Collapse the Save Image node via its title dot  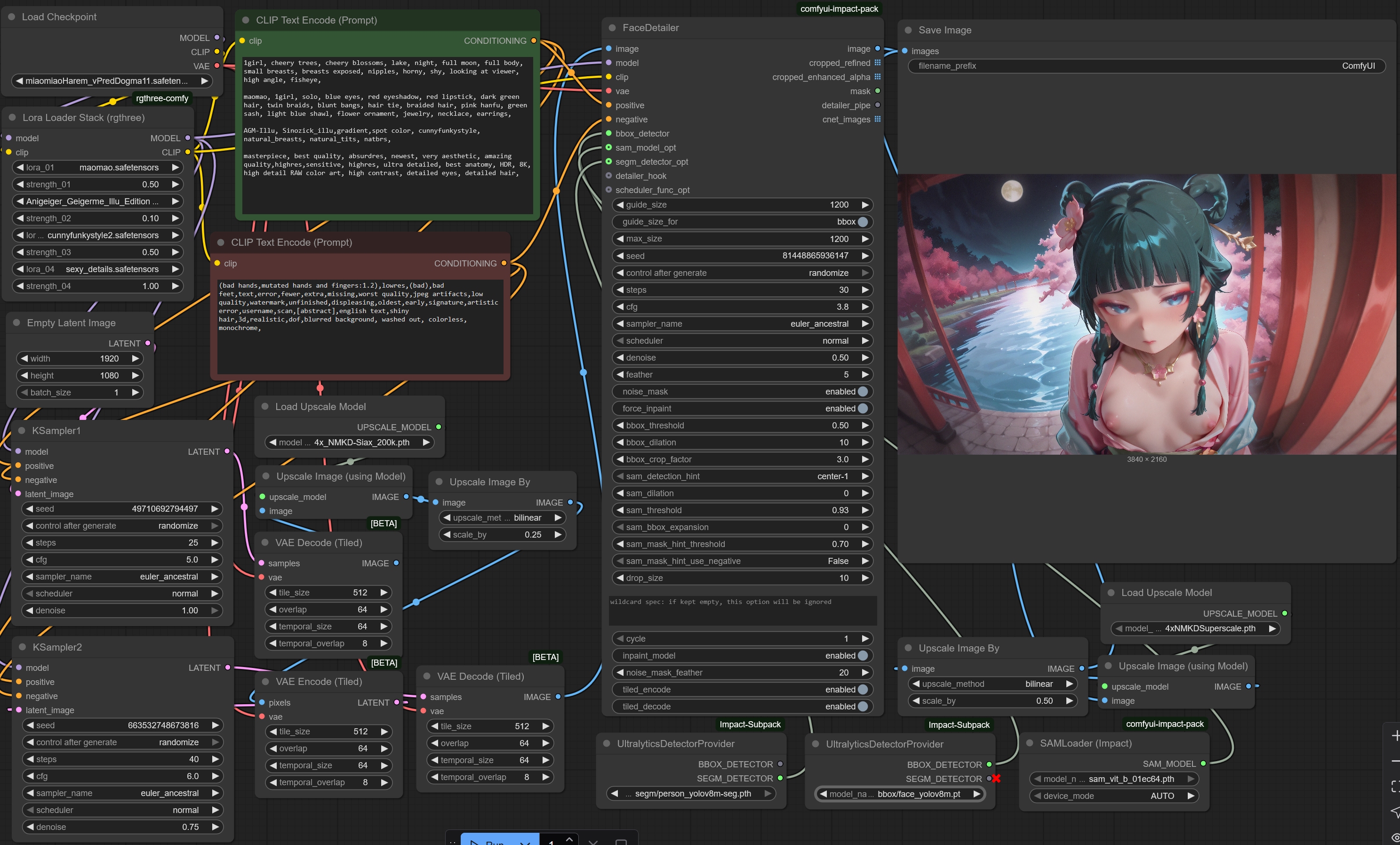coord(908,30)
